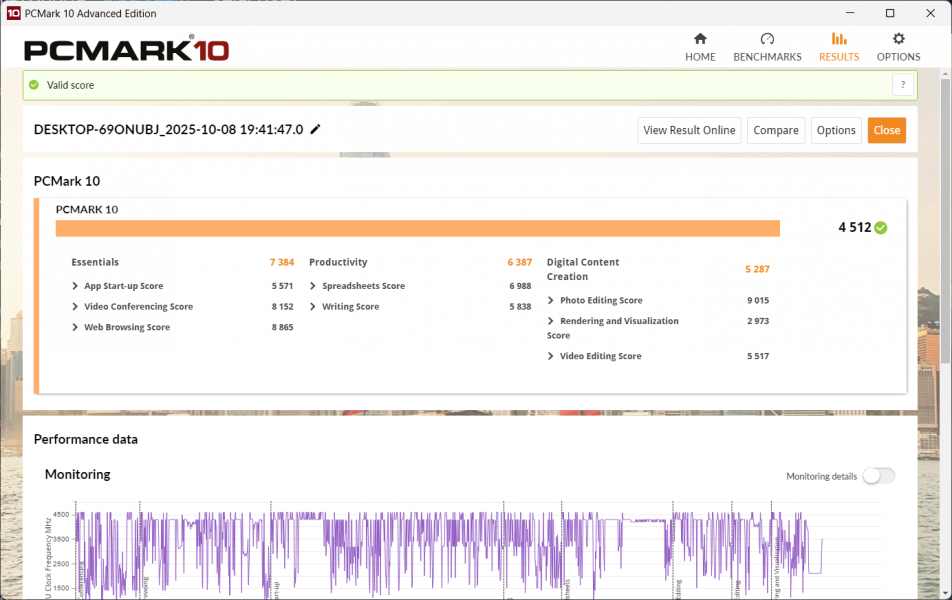The image size is (952, 600).
Task: Open the Benchmarks gauge icon
Action: 767,39
